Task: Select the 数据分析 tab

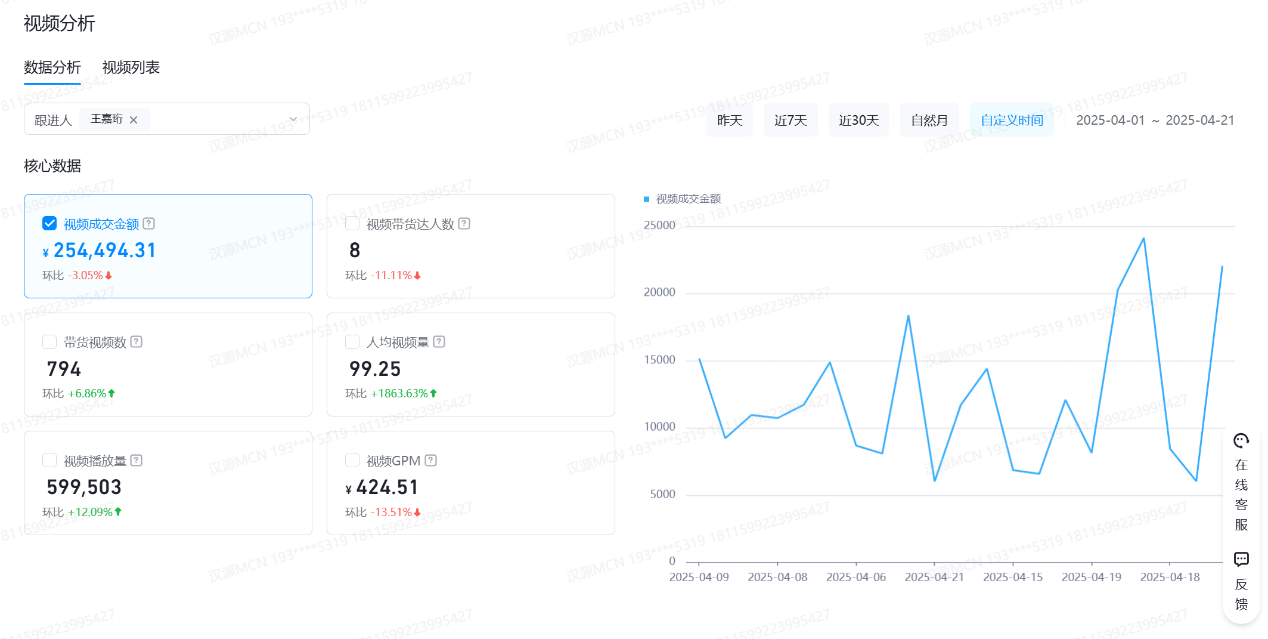Action: [52, 68]
